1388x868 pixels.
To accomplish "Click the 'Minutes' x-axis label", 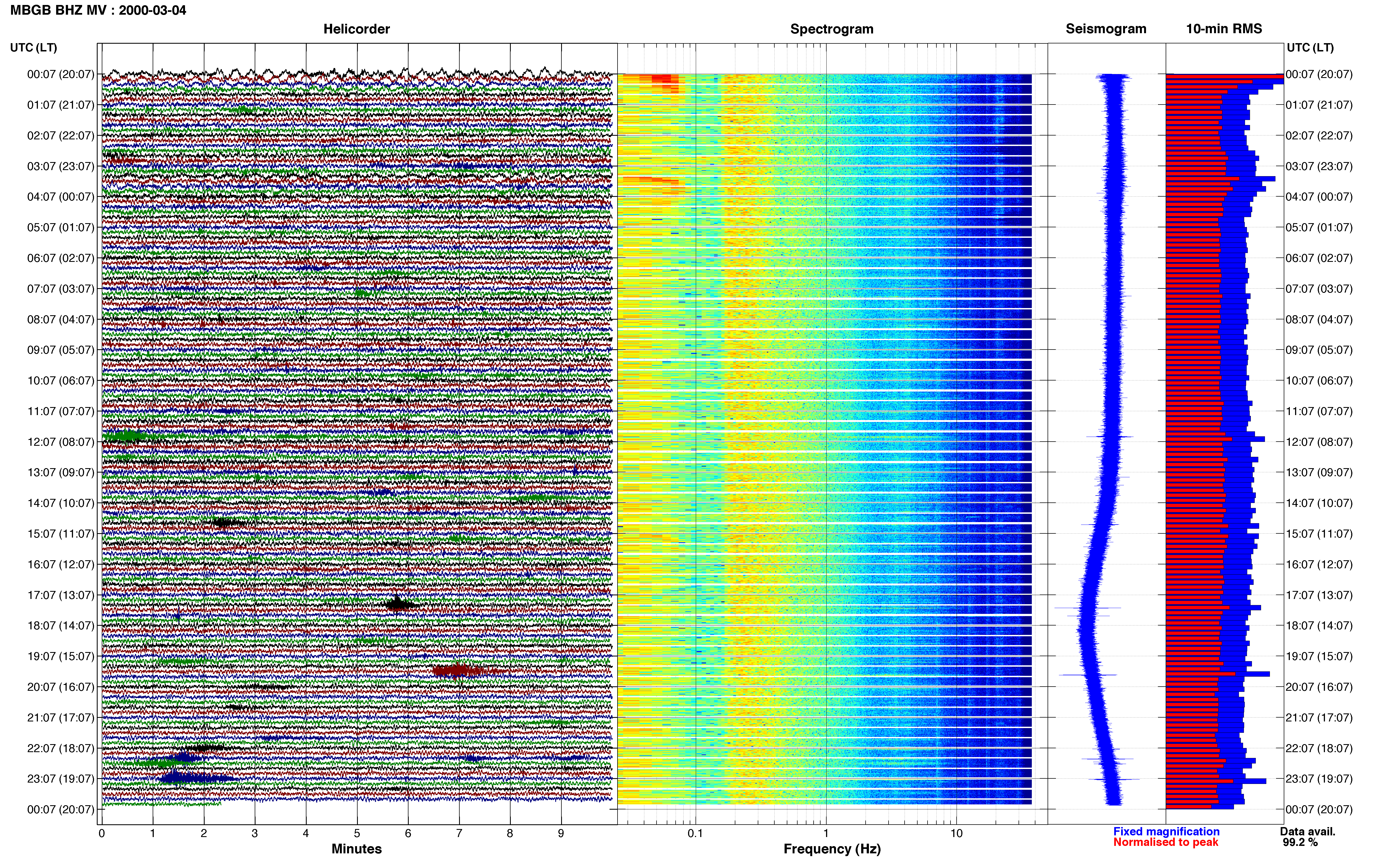I will (356, 848).
